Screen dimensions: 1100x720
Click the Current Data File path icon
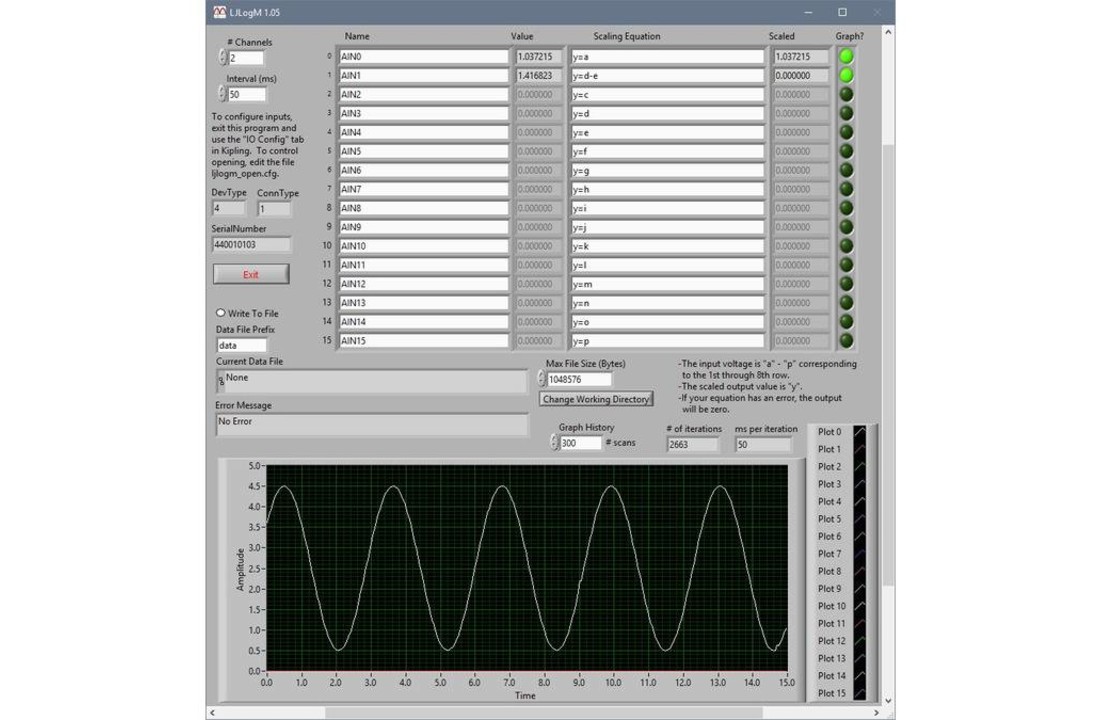(221, 381)
